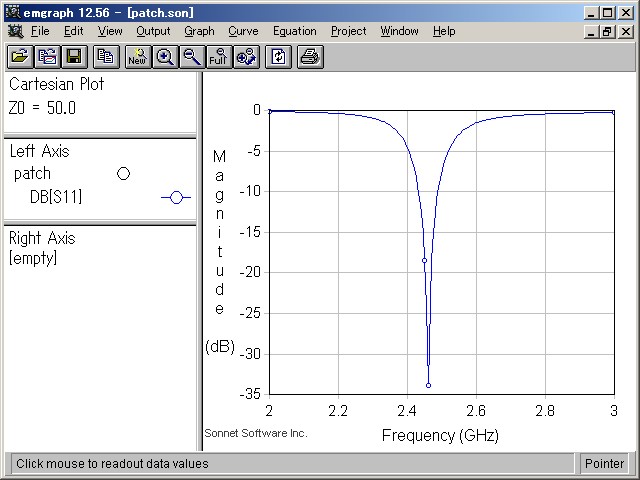The image size is (640, 480).
Task: Click the Save floppy disk icon
Action: pos(74,57)
